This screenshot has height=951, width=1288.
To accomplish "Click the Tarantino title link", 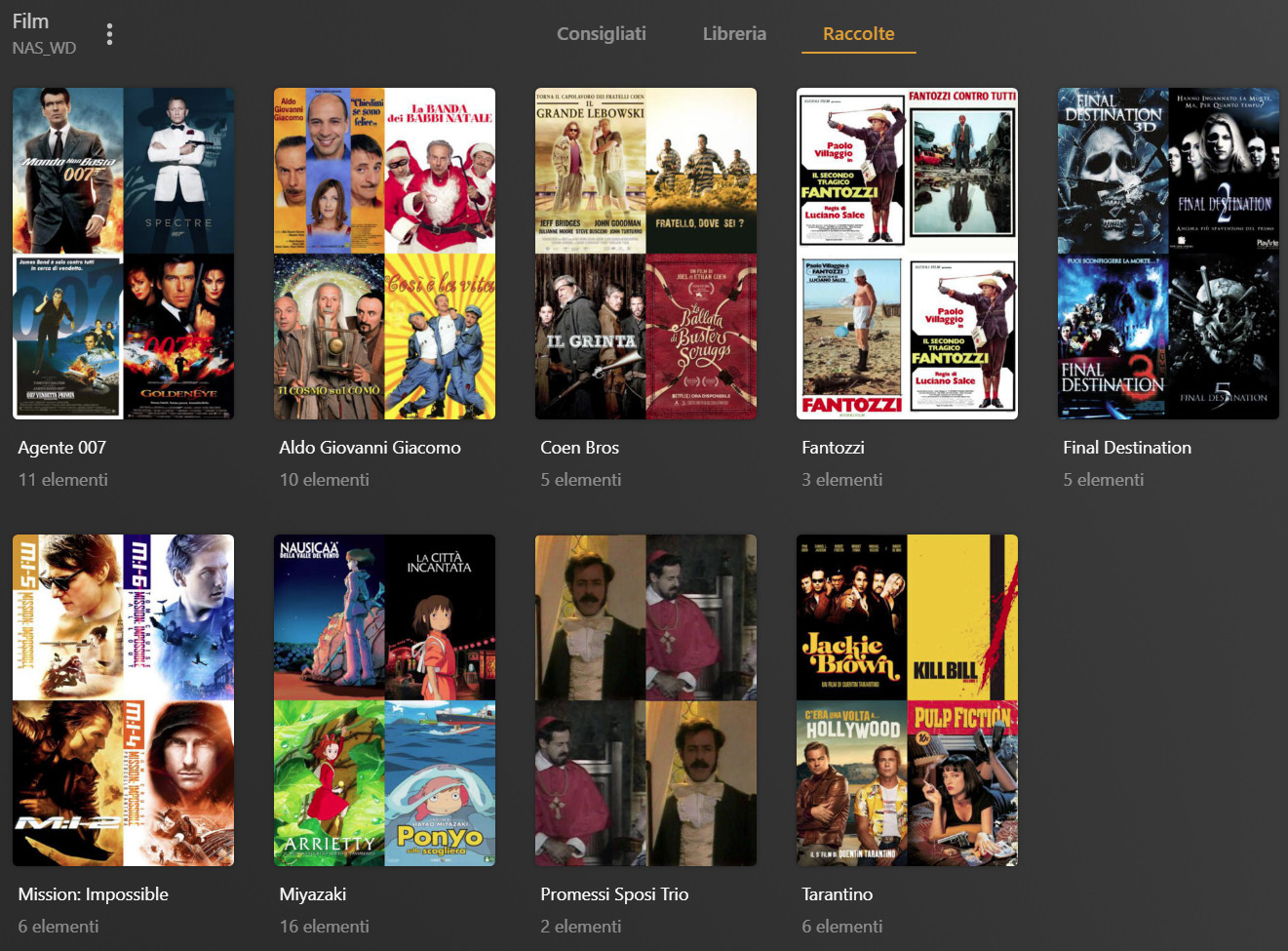I will (x=837, y=894).
